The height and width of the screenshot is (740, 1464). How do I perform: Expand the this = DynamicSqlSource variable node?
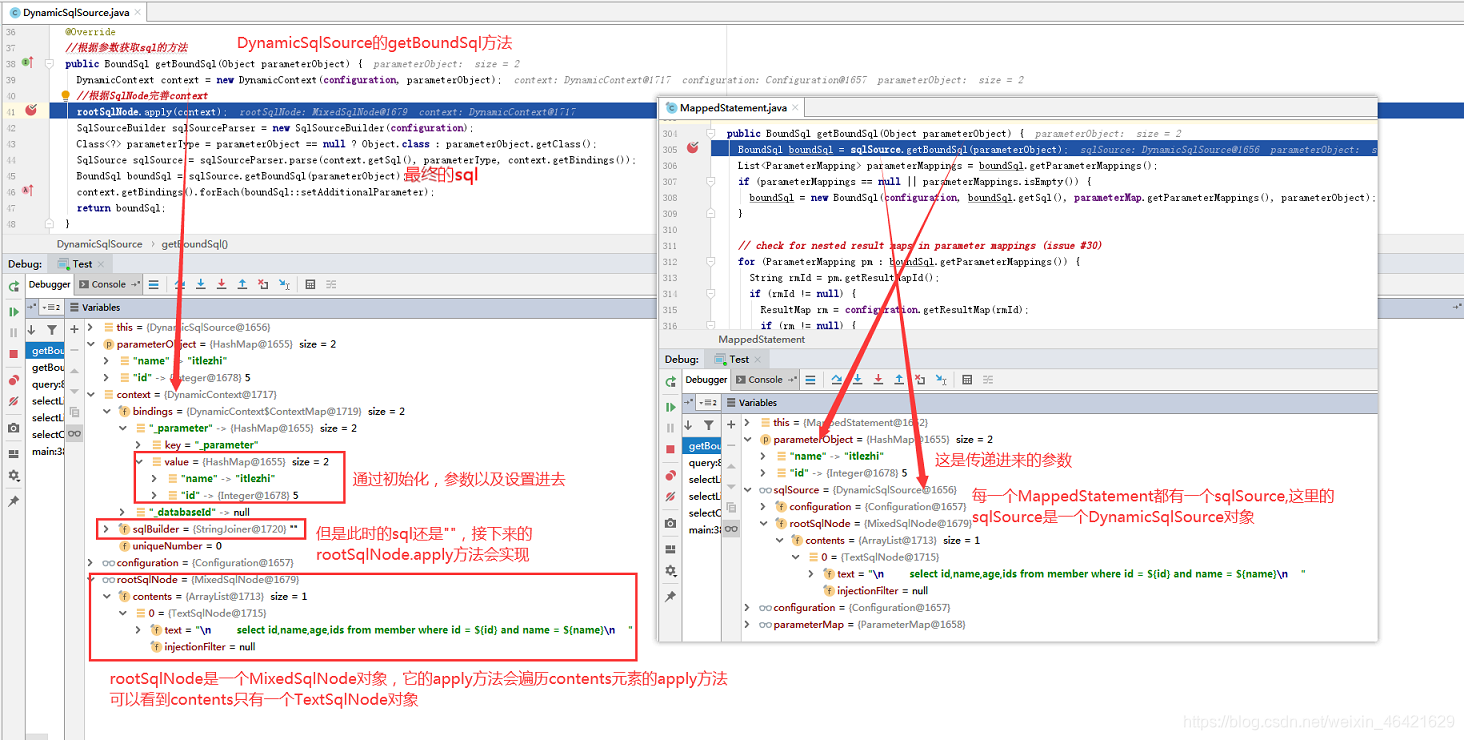(x=91, y=327)
